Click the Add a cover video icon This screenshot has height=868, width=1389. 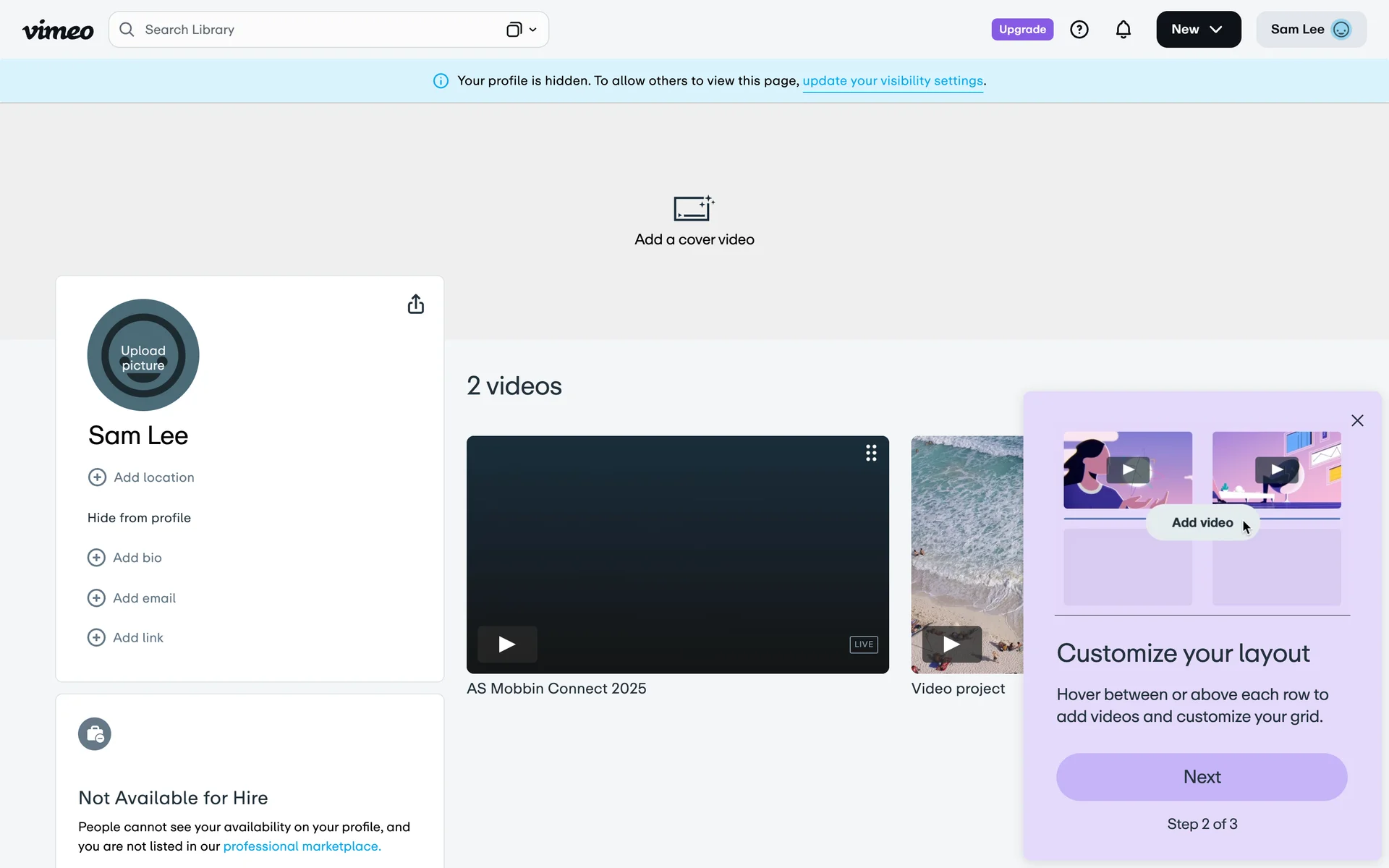pyautogui.click(x=694, y=208)
